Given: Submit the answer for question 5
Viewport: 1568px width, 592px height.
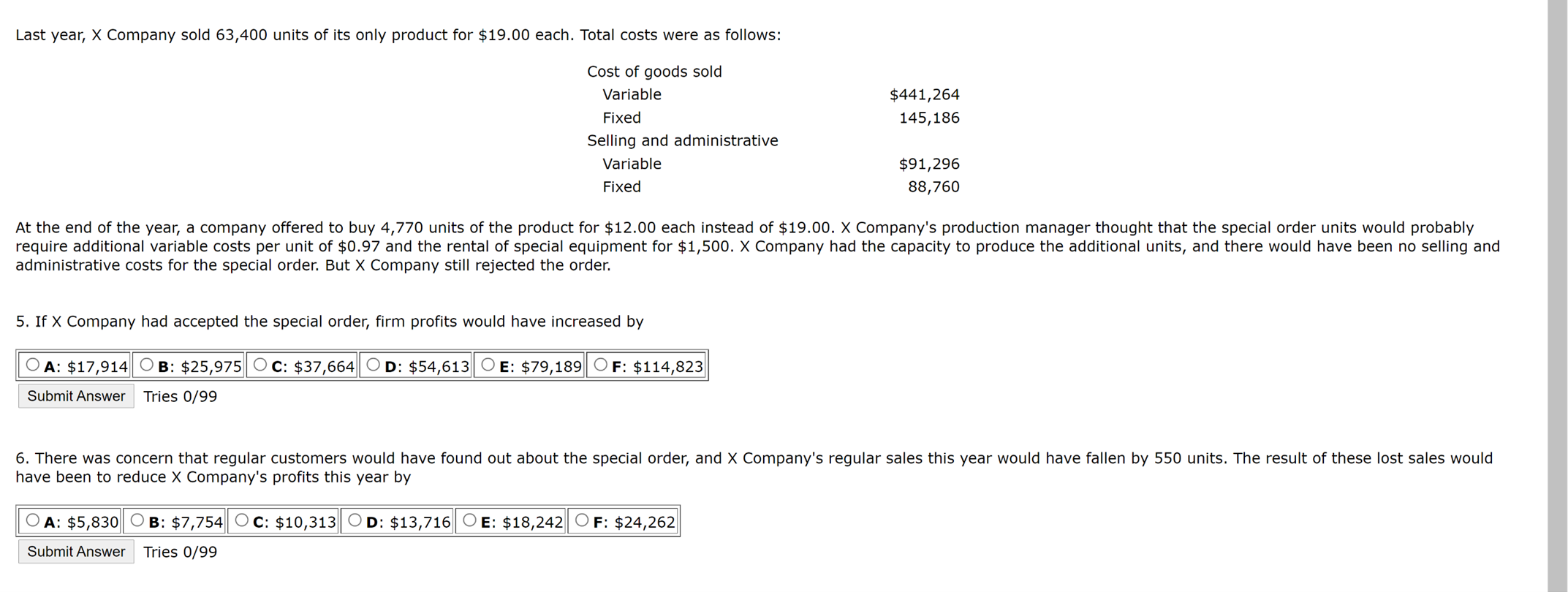Looking at the screenshot, I should point(75,396).
